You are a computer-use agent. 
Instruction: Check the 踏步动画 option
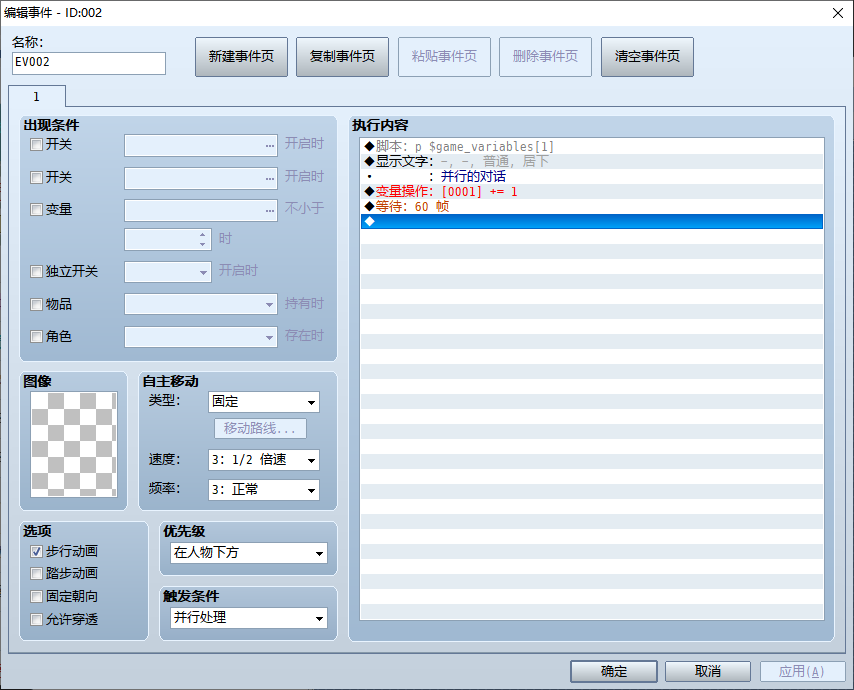point(36,573)
